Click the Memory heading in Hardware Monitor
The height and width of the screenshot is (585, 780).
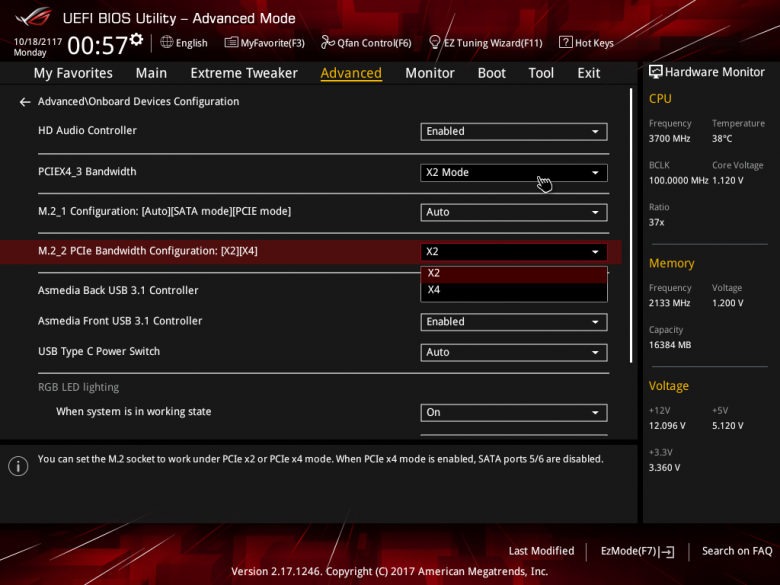(672, 264)
